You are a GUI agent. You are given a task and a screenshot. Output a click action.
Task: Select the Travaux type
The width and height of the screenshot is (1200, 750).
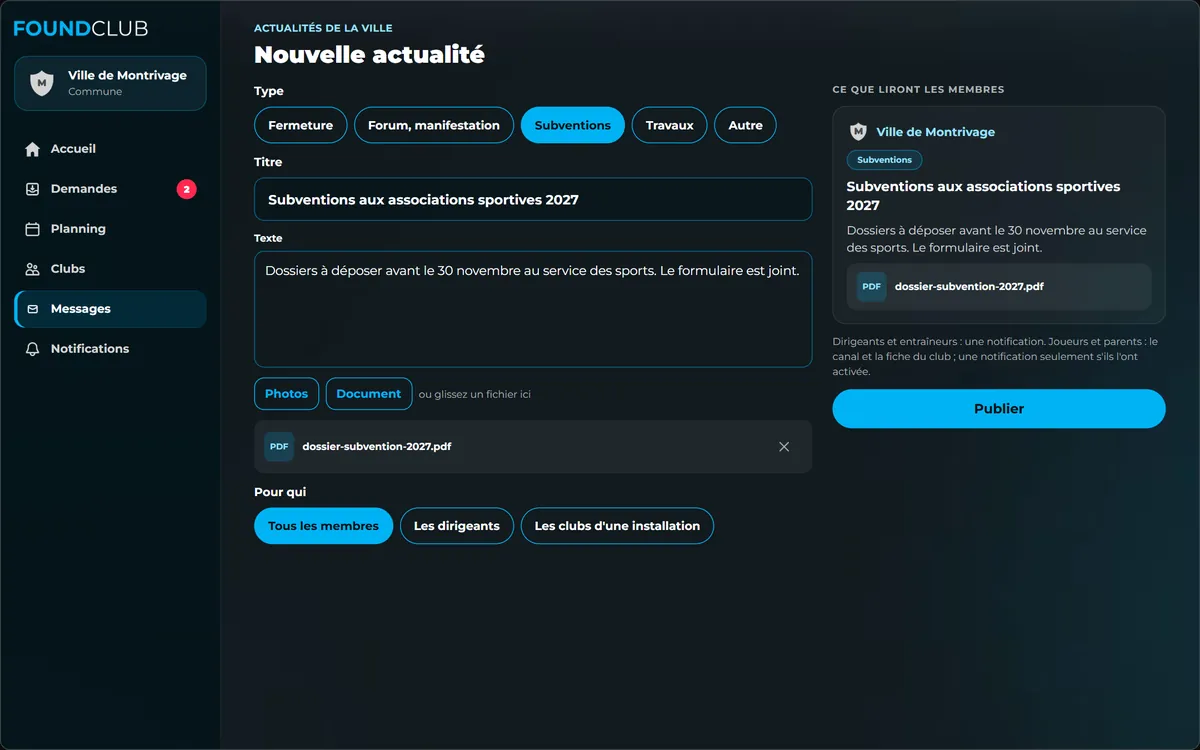(670, 125)
